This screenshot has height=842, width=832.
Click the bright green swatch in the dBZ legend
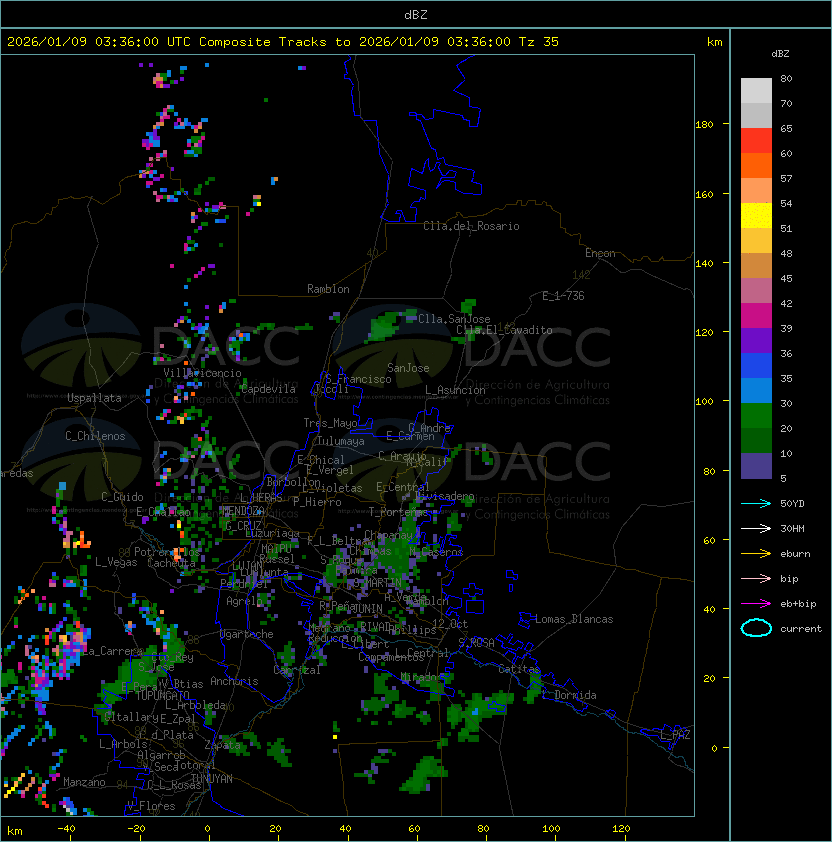click(756, 415)
